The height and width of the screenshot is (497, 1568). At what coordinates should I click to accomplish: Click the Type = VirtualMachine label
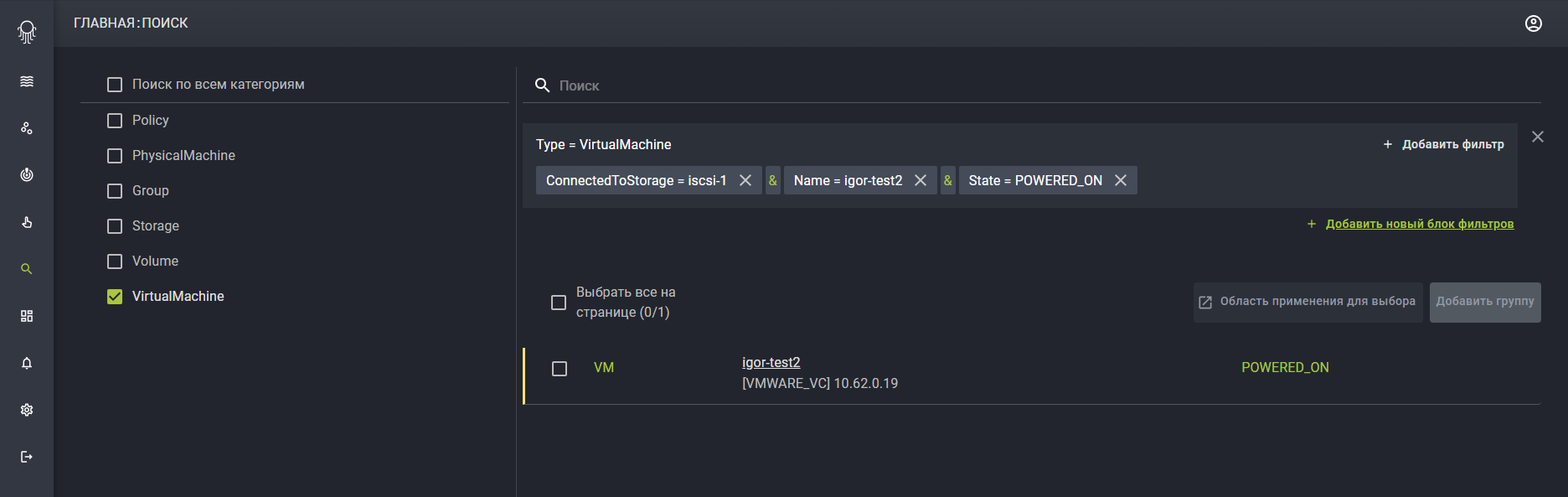604,144
